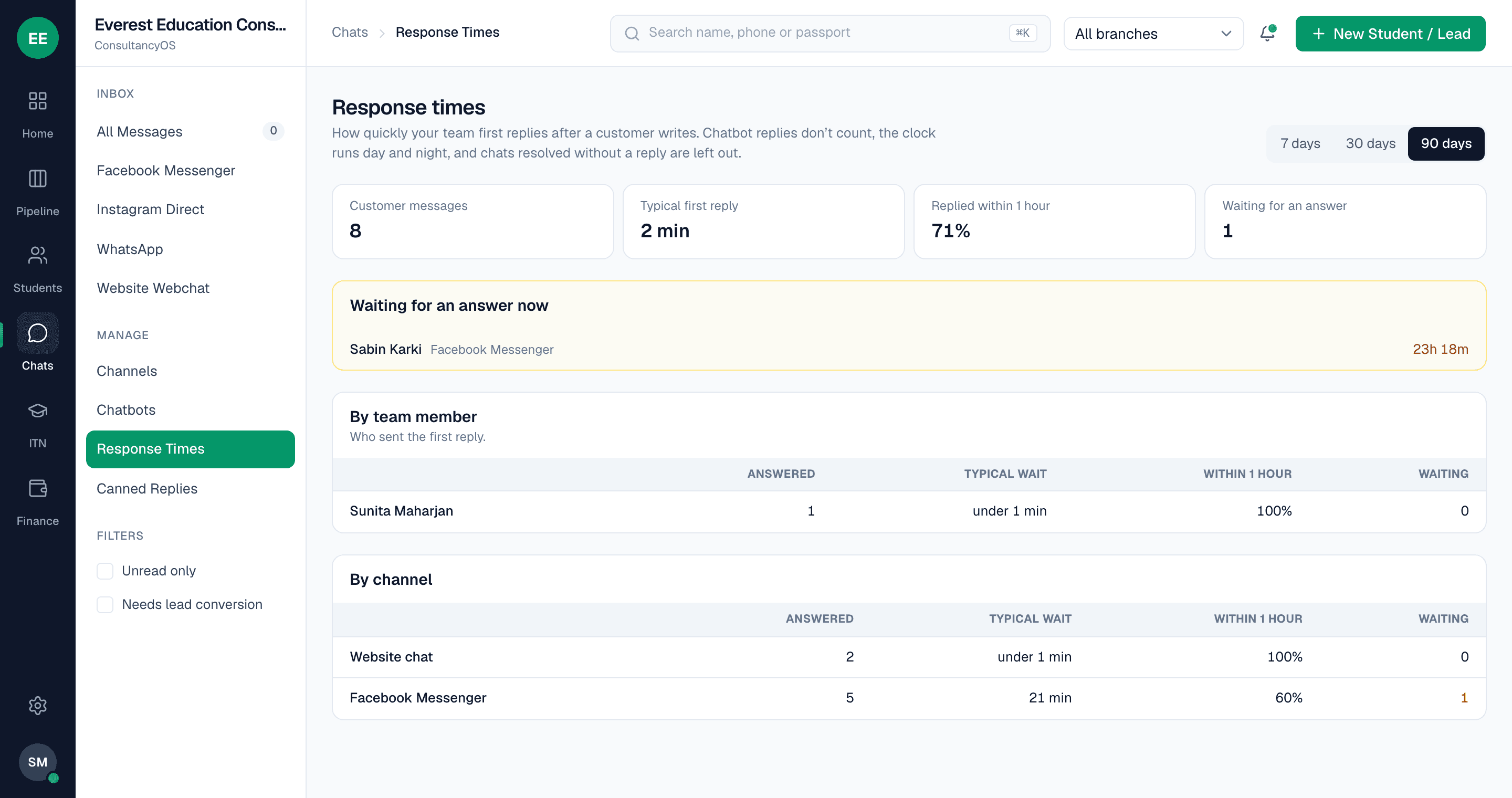The height and width of the screenshot is (798, 1512).
Task: Click the Customer messages card
Action: click(x=472, y=221)
